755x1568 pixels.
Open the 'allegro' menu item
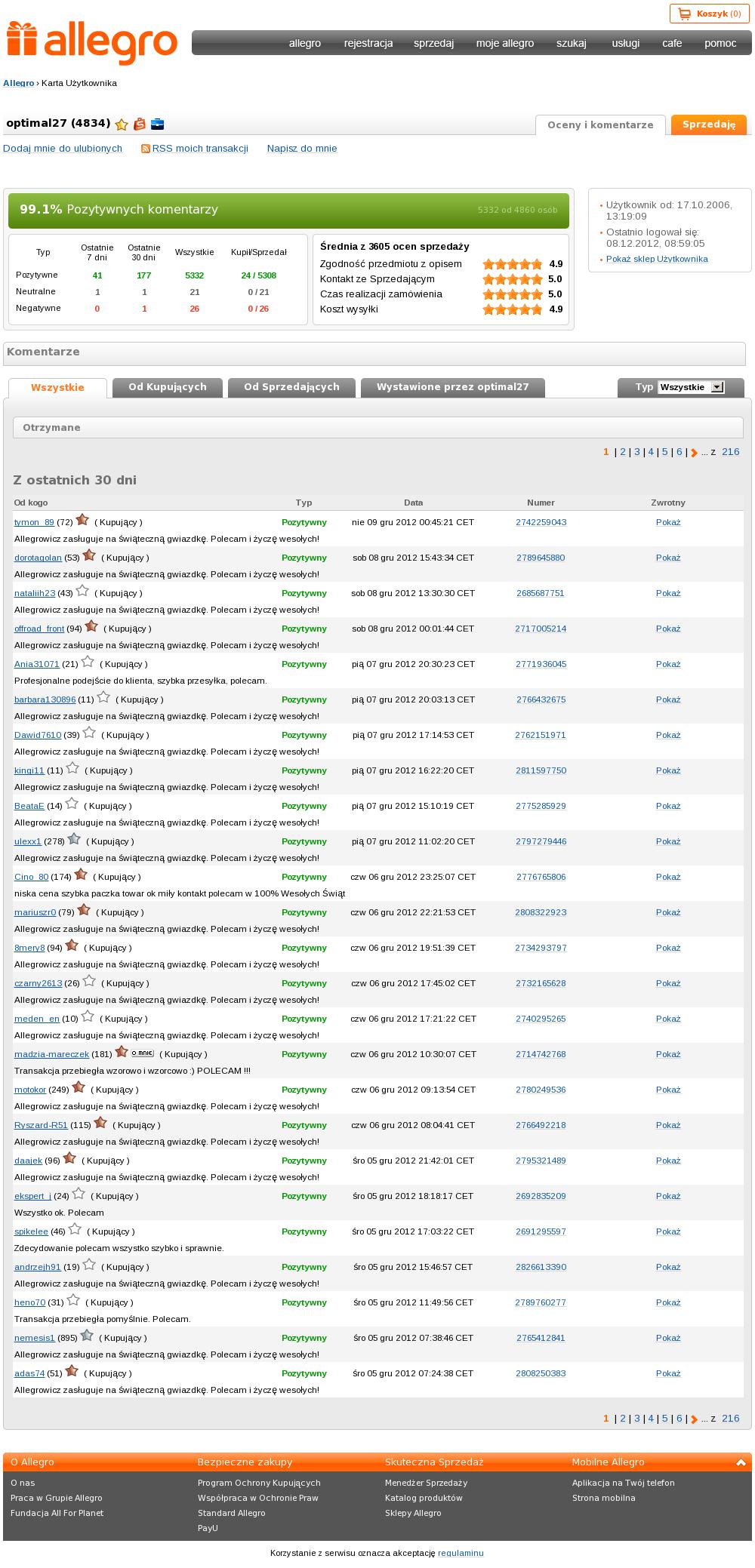click(305, 43)
